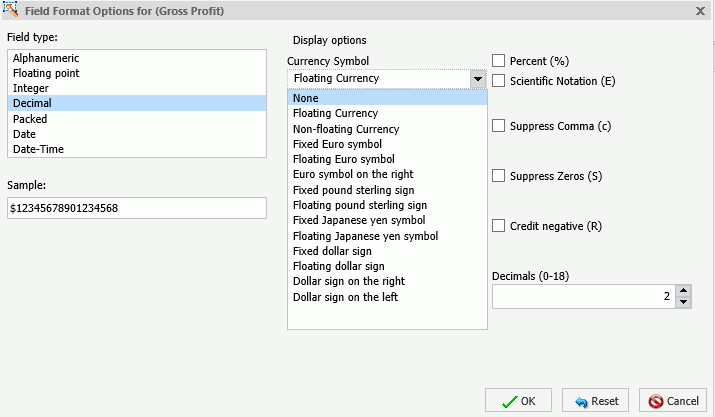Choose None from currency symbol list
The height and width of the screenshot is (417, 715).
[x=387, y=98]
